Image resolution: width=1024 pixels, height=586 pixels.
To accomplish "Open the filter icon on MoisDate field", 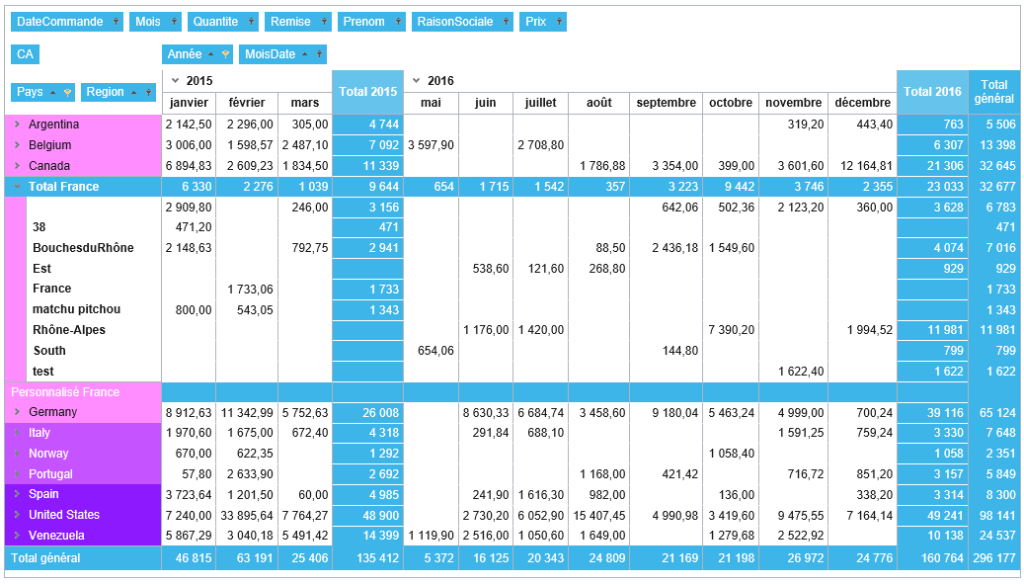I will 319,54.
